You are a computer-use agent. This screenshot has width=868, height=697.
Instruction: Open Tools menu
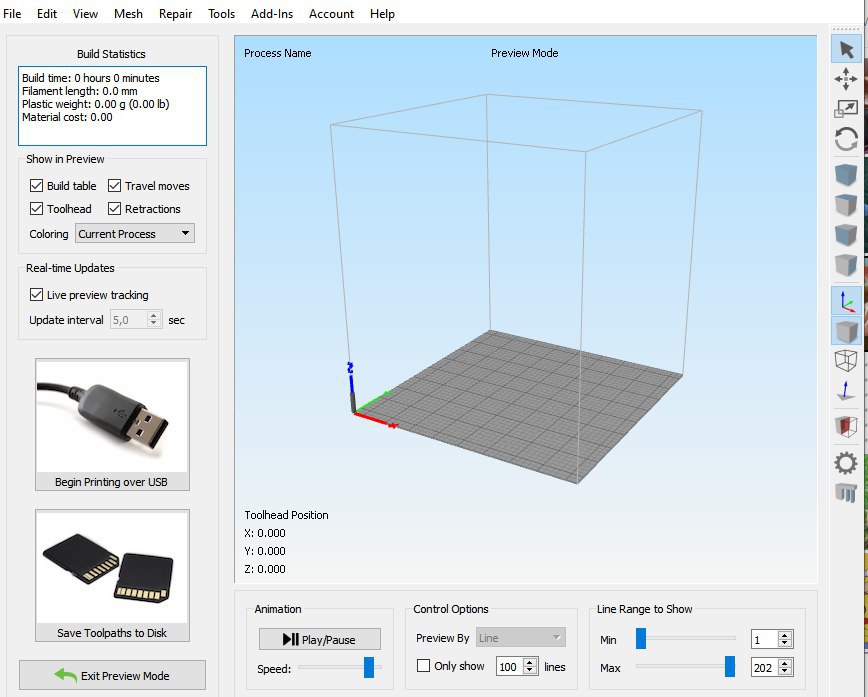click(x=221, y=14)
